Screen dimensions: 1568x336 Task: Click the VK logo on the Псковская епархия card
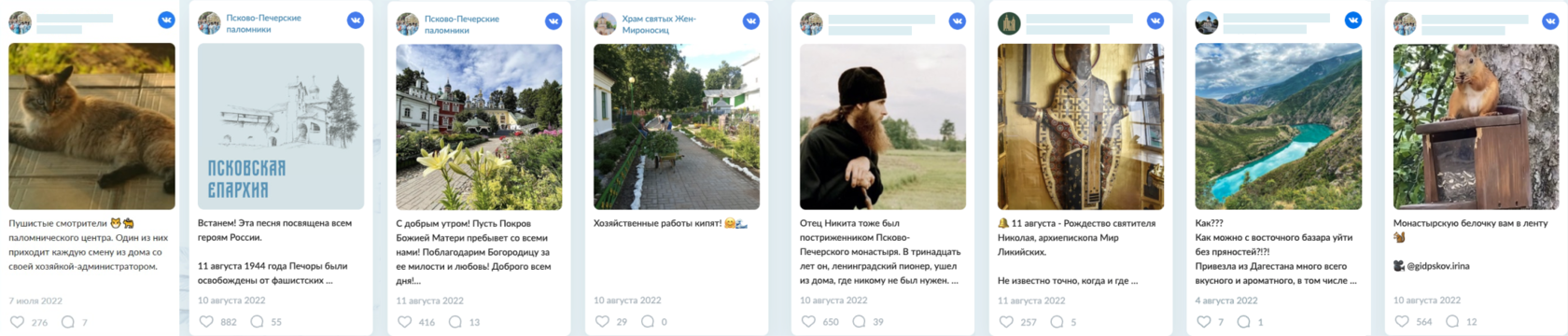click(356, 21)
